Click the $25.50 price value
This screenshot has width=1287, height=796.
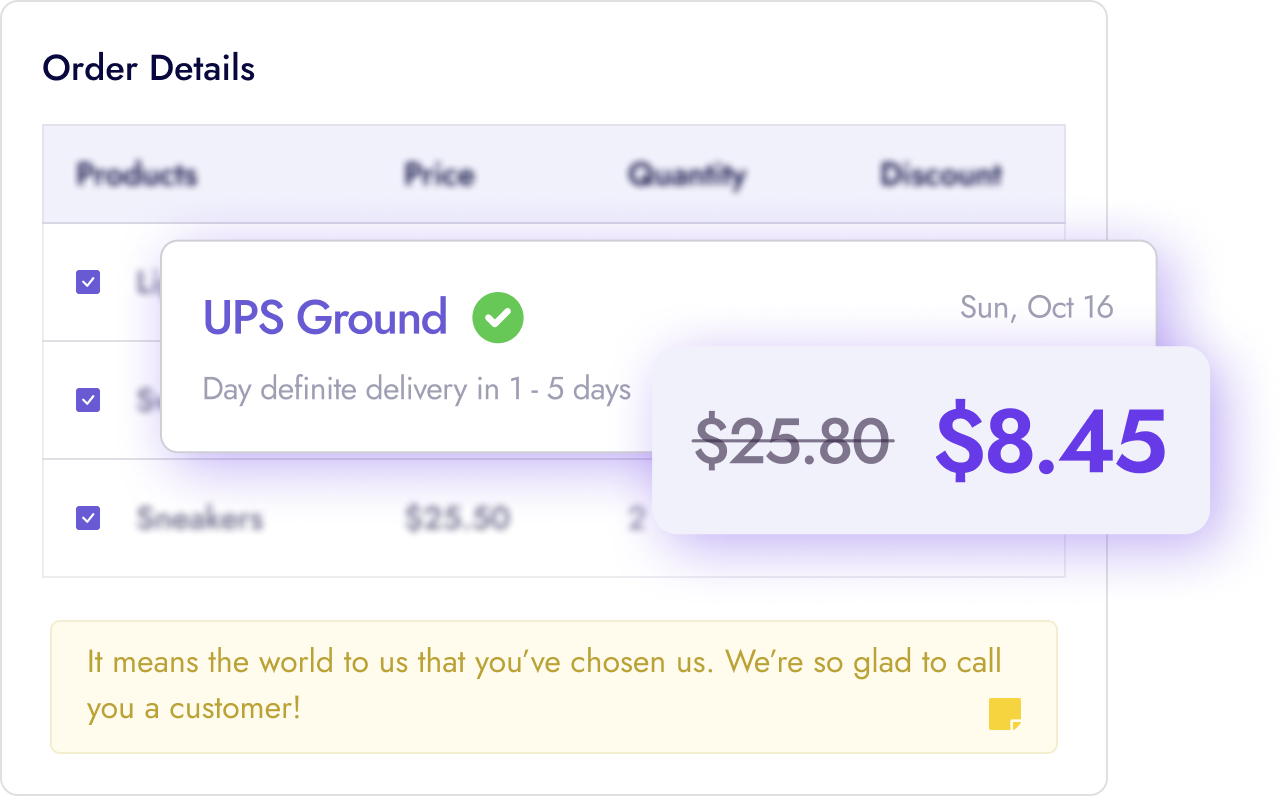pos(458,518)
